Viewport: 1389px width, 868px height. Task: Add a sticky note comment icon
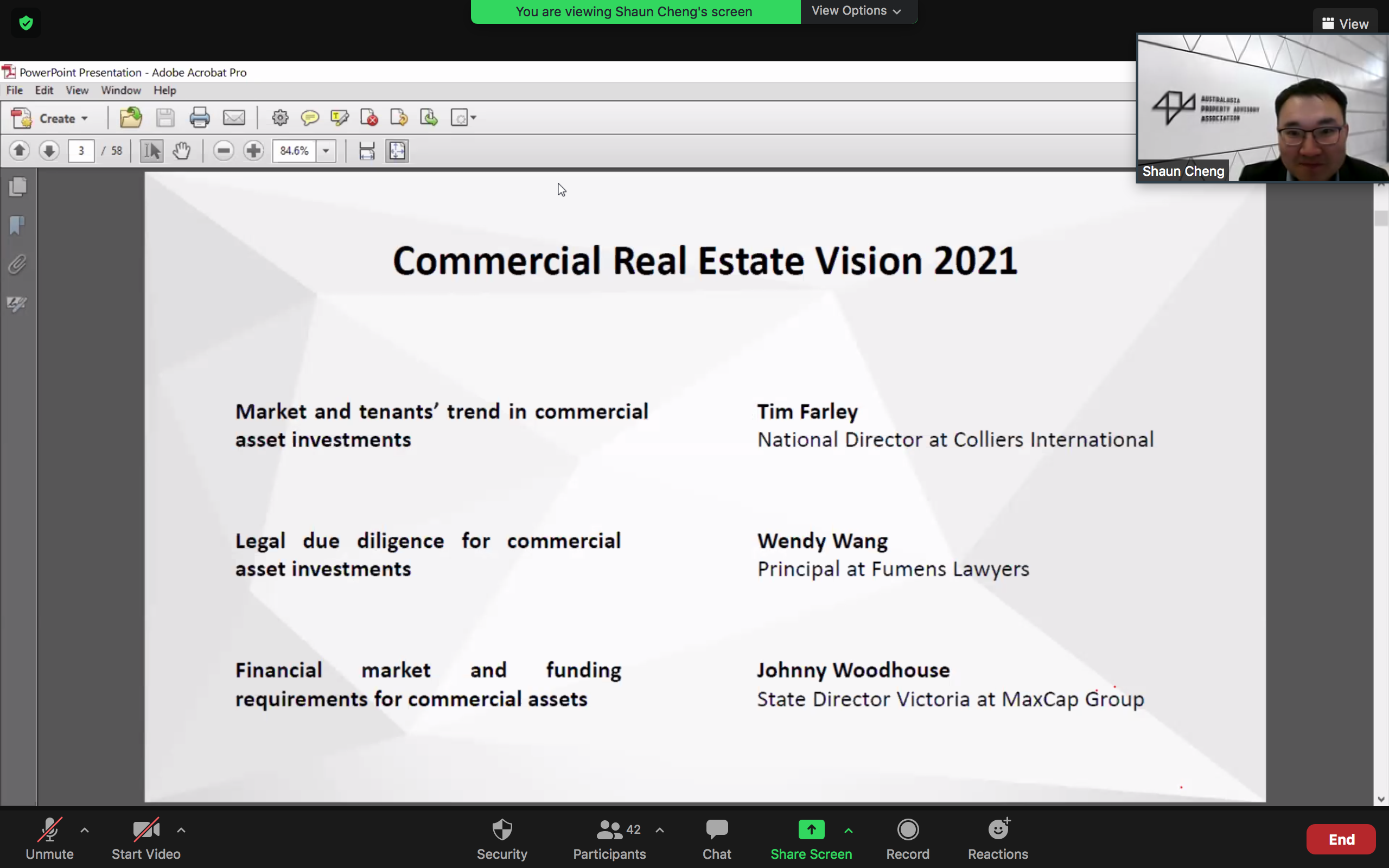click(310, 118)
